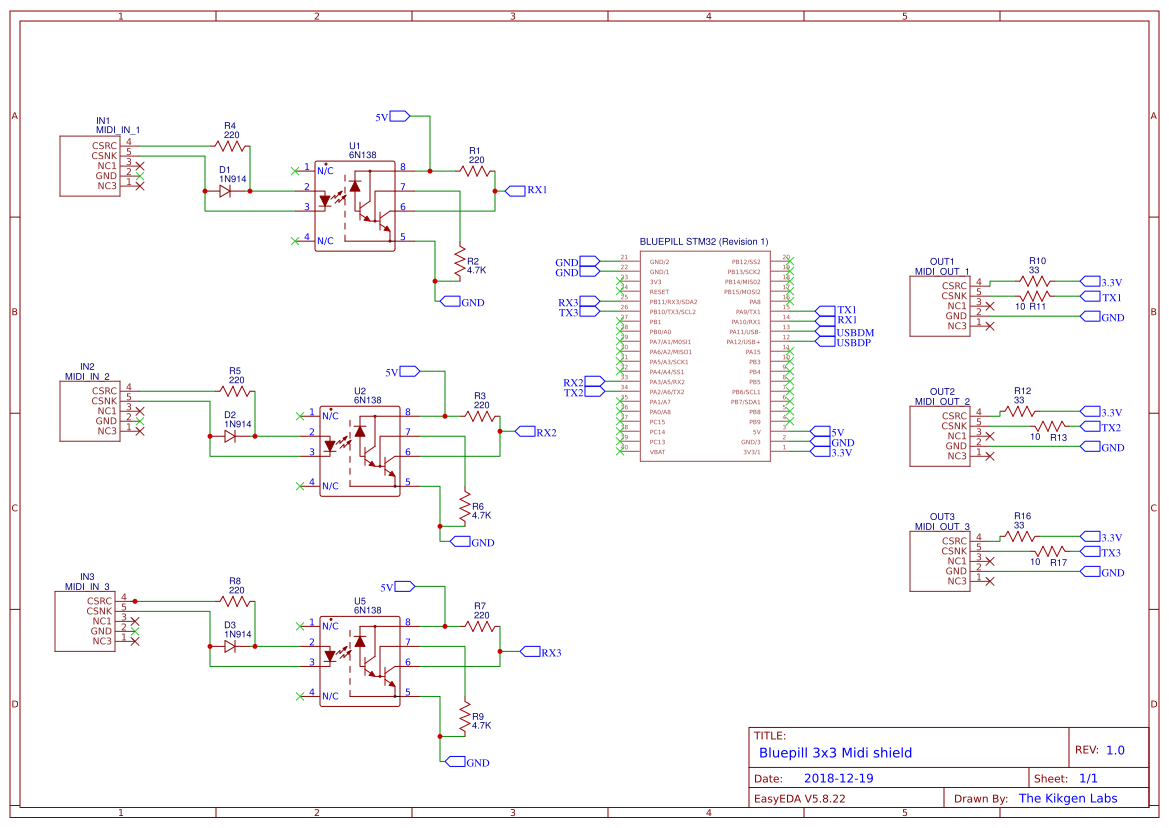Select resistor R12 33 symbol
Viewport: 1169px width, 828px height.
[x=1019, y=411]
